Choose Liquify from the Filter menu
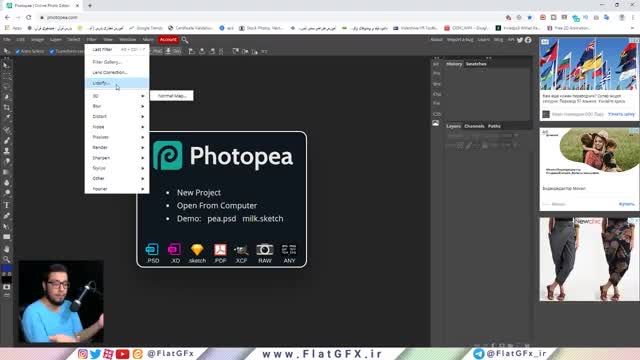The width and height of the screenshot is (640, 360). point(117,83)
